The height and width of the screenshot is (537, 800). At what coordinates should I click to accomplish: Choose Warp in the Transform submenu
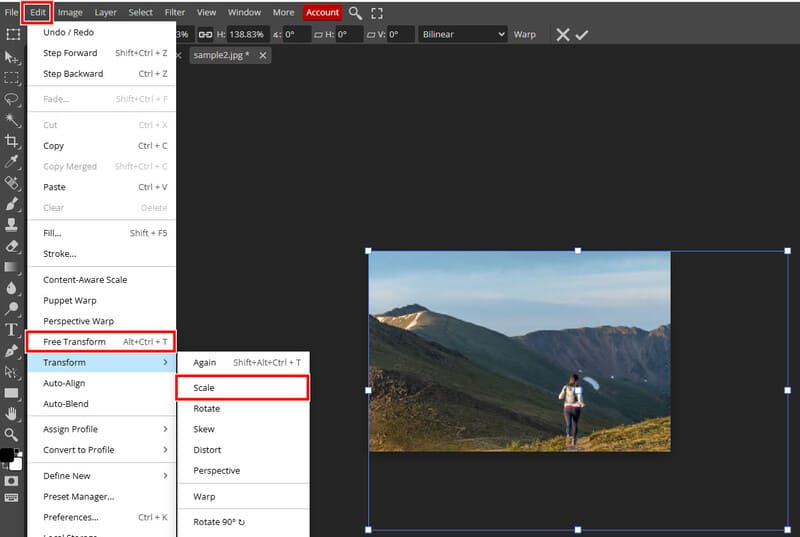[x=243, y=496]
